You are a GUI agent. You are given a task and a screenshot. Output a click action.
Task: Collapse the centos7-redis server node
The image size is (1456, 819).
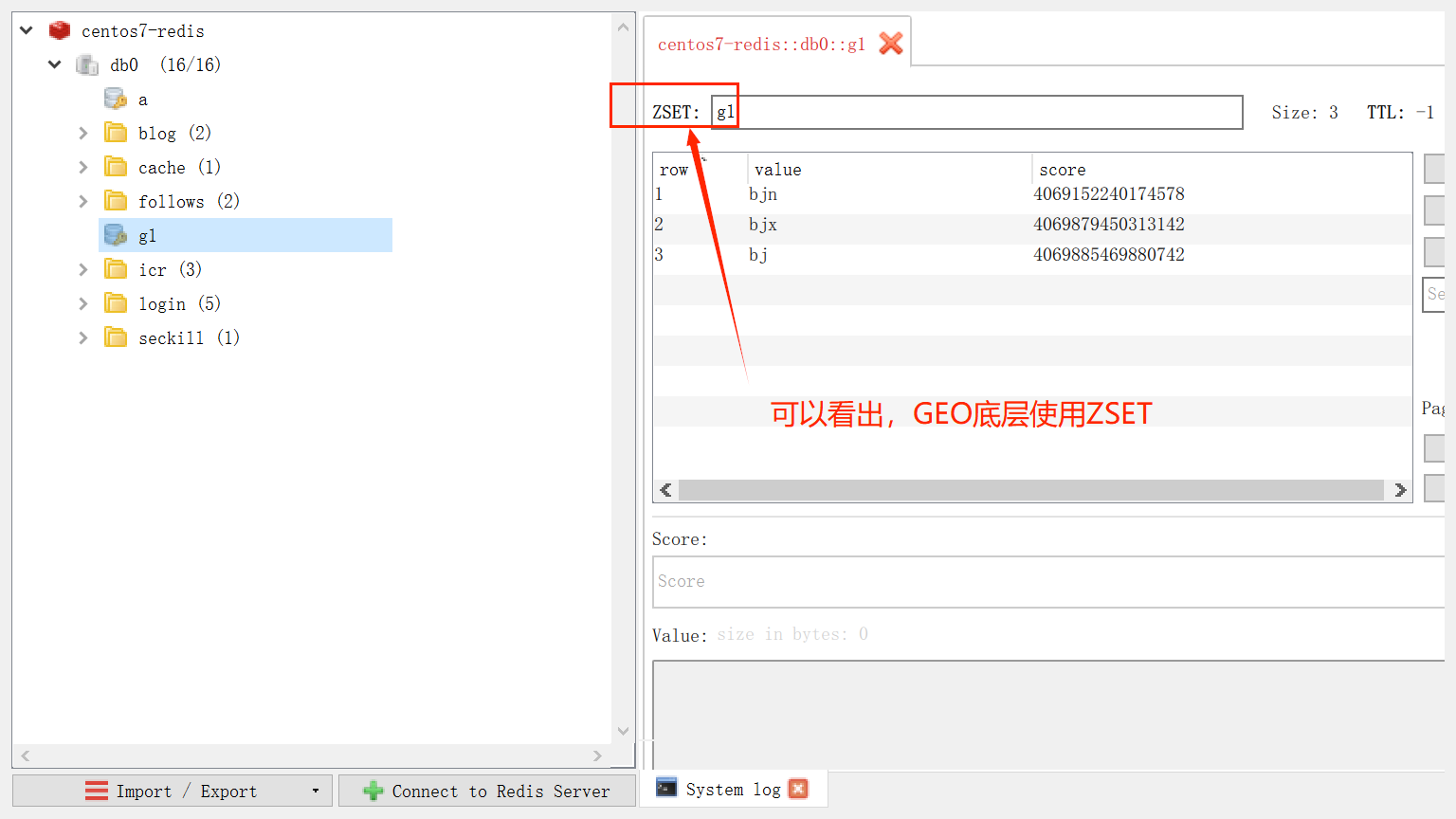pos(27,30)
